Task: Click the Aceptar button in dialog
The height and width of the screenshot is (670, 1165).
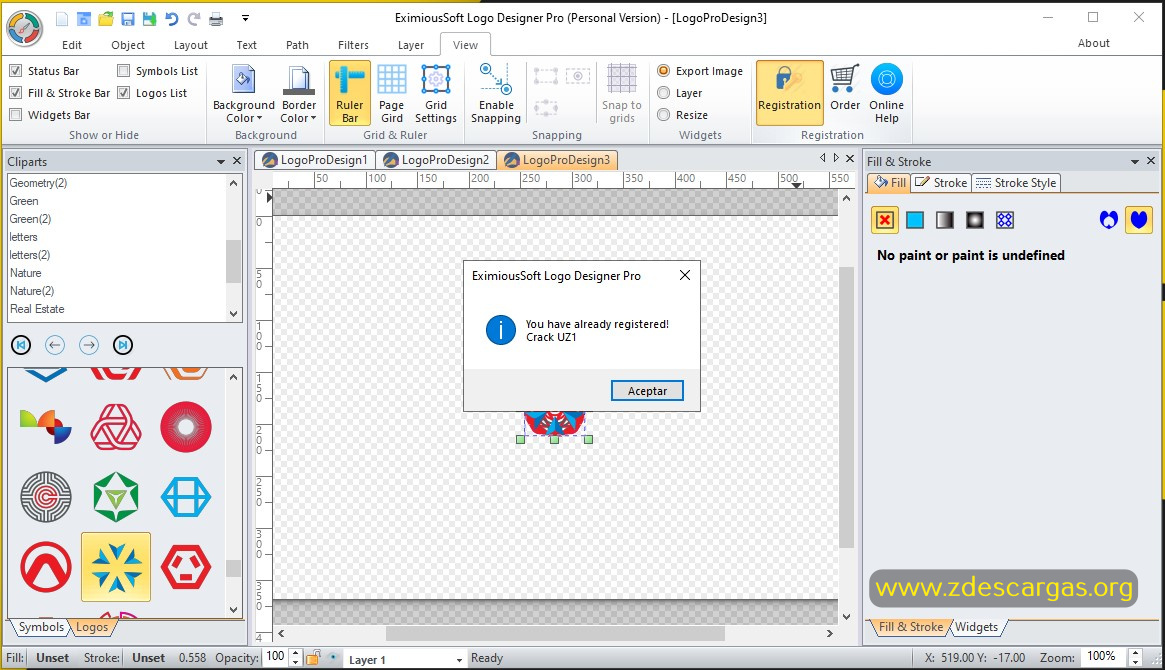Action: pyautogui.click(x=647, y=391)
